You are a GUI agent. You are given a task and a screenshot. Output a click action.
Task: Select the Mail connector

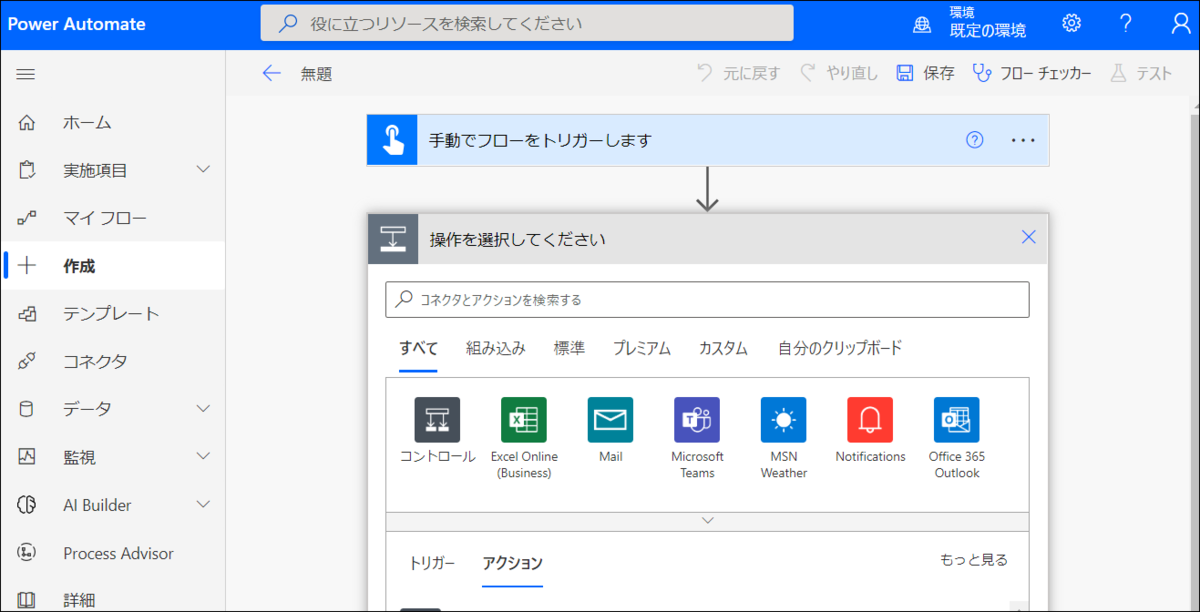tap(610, 420)
